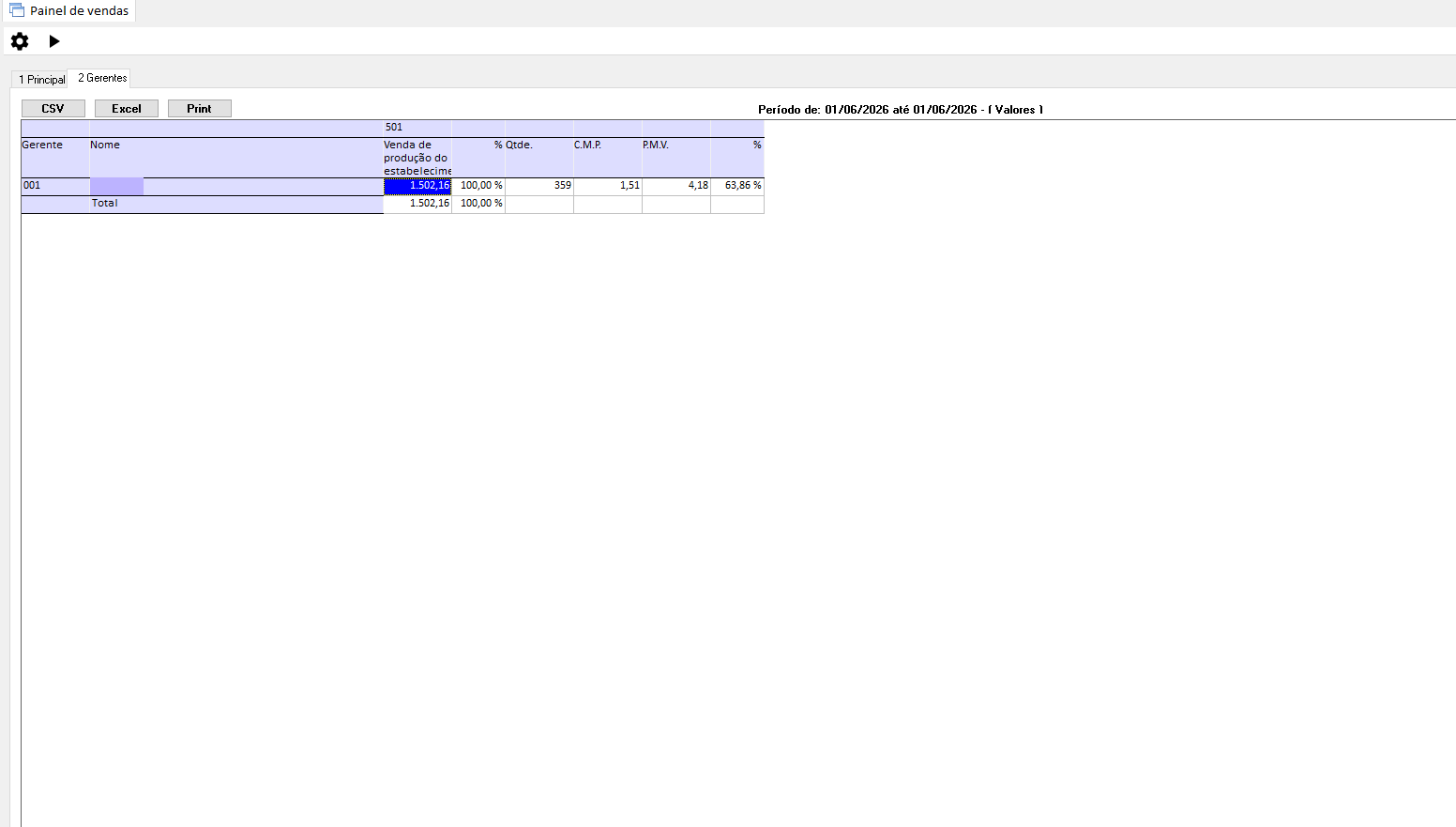
Task: Select the Gerente column header
Action: [55, 158]
